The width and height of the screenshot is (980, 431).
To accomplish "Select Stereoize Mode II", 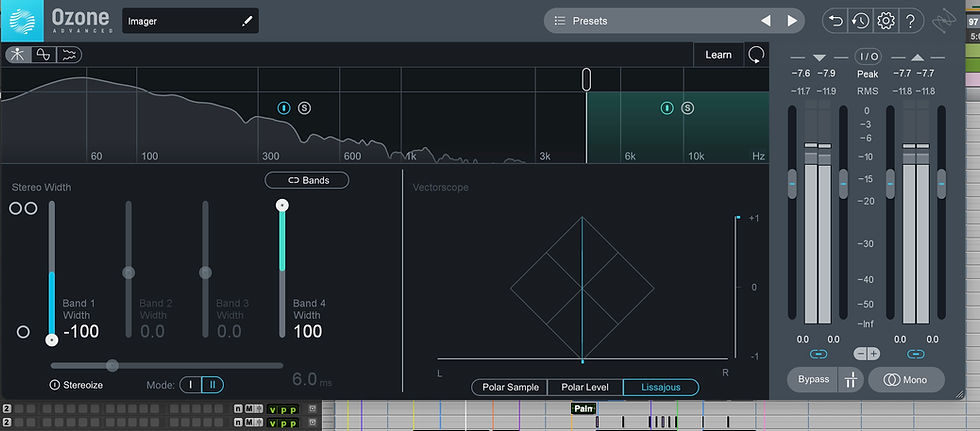I will tap(212, 385).
